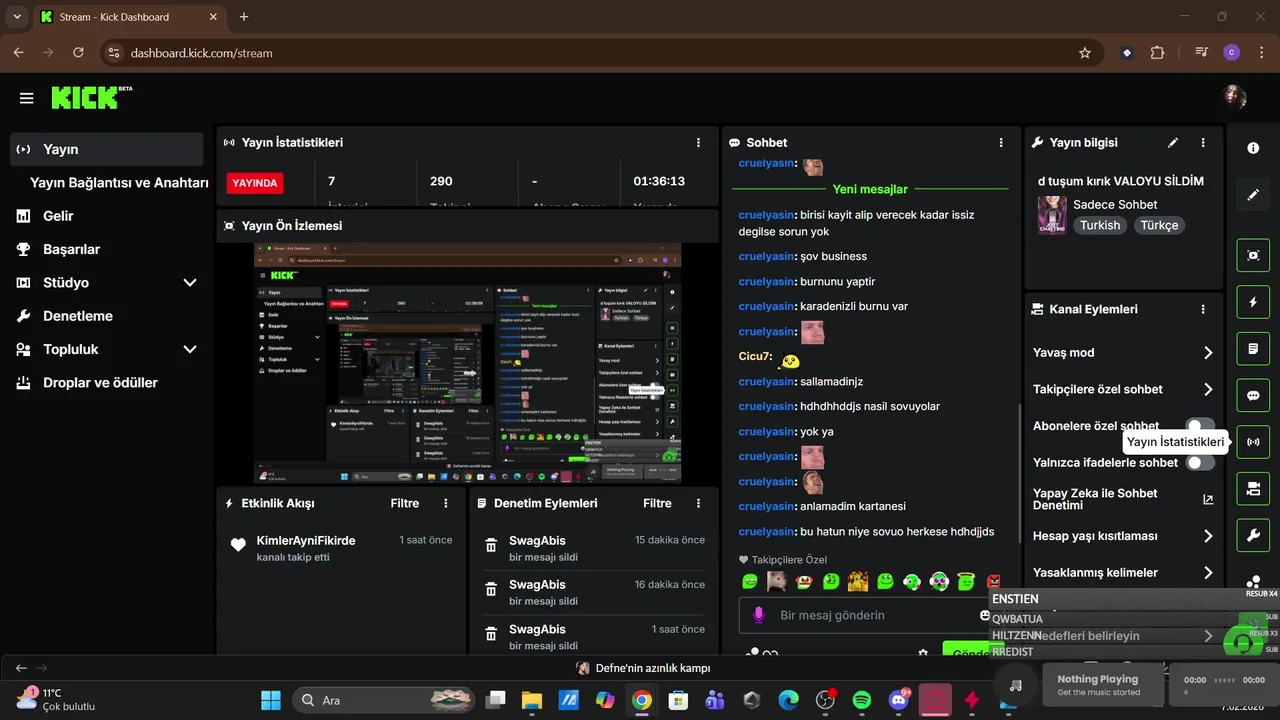Open Denetim Eylemleri Filtre dropdown
Image resolution: width=1280 pixels, height=720 pixels.
pos(657,503)
